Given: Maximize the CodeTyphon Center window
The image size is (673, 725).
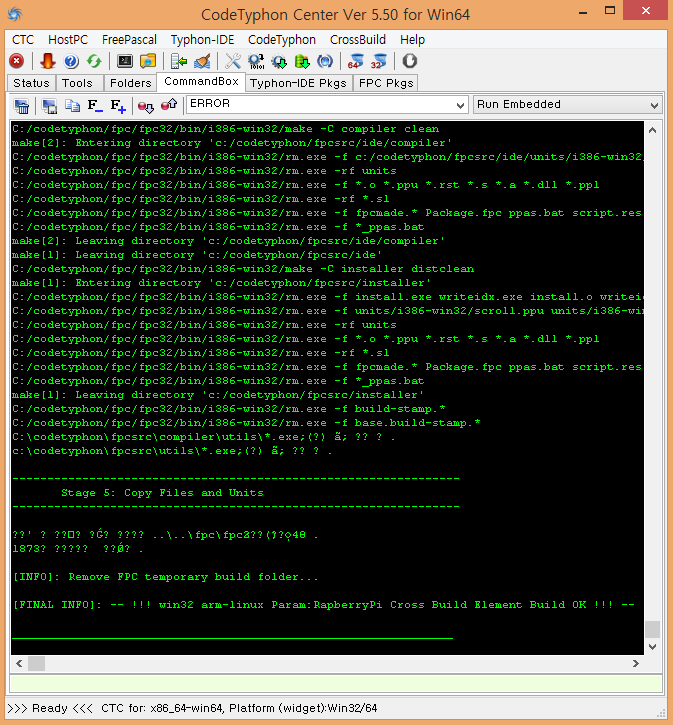Looking at the screenshot, I should coord(610,11).
